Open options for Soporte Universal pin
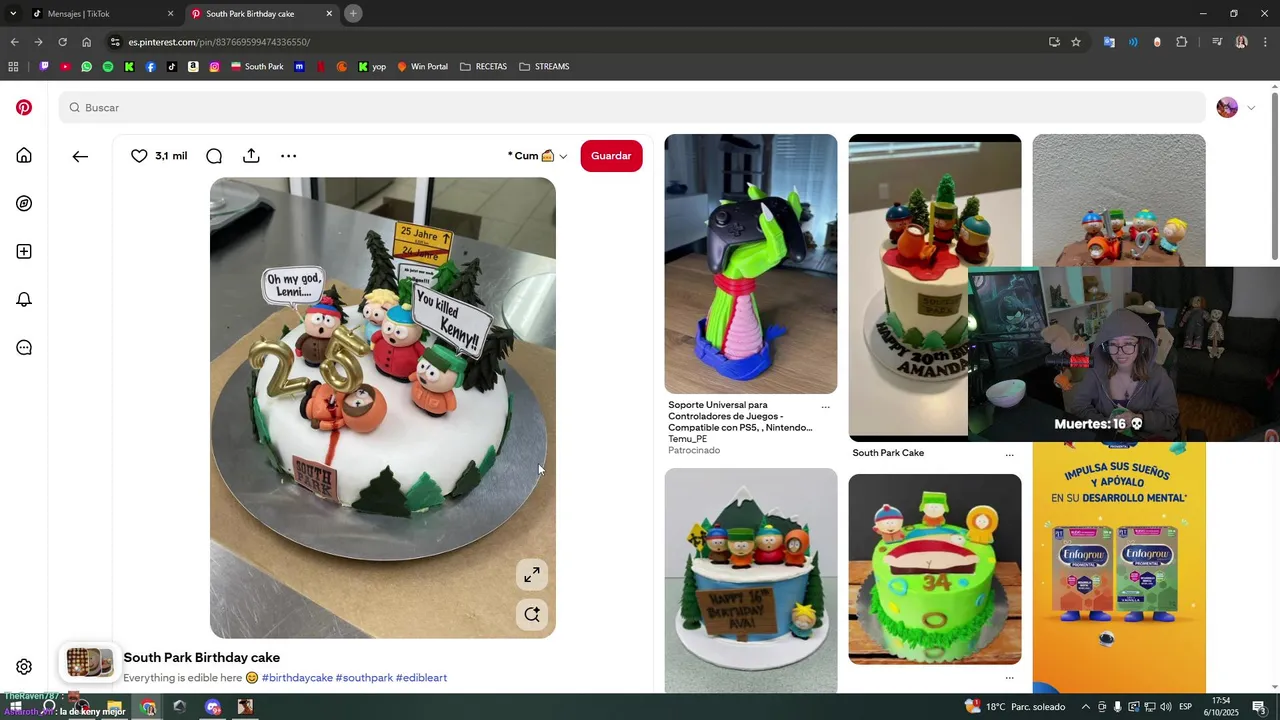The image size is (1280, 720). [x=825, y=407]
